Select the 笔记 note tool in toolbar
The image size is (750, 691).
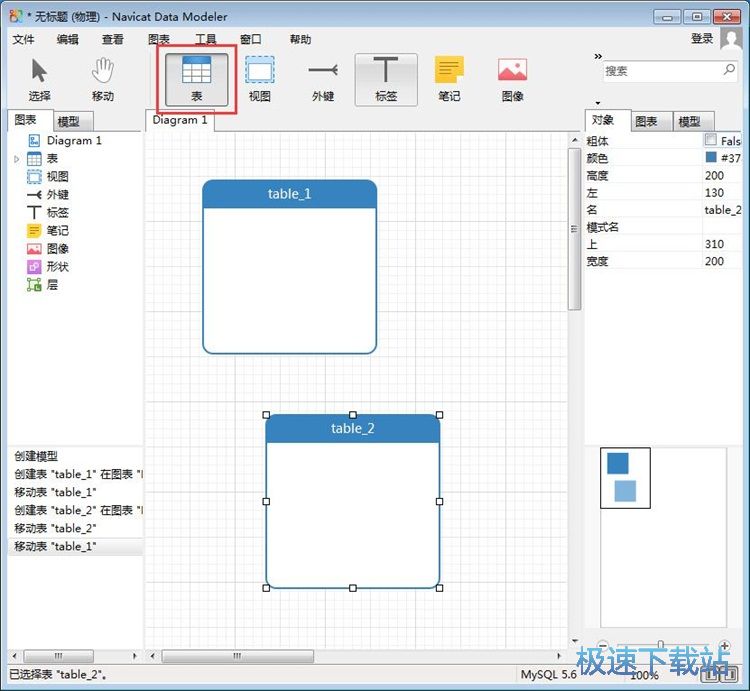[x=449, y=79]
